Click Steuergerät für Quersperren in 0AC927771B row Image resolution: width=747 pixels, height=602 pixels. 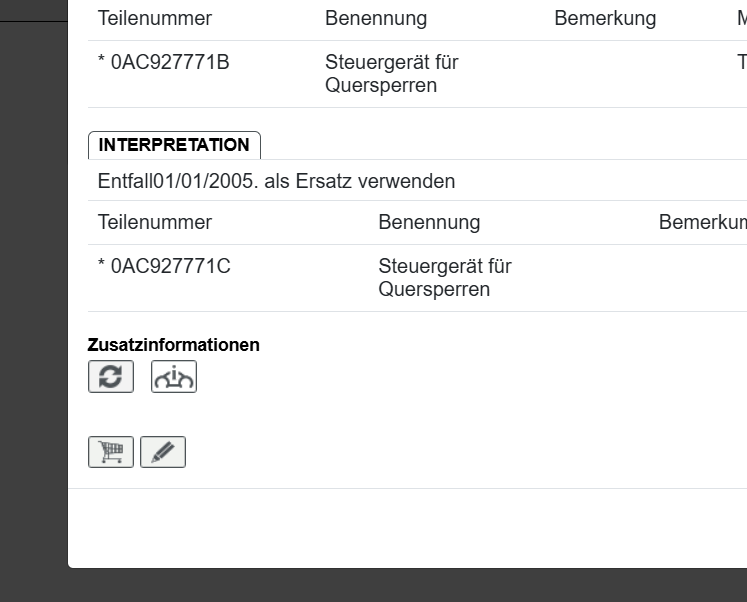(392, 74)
